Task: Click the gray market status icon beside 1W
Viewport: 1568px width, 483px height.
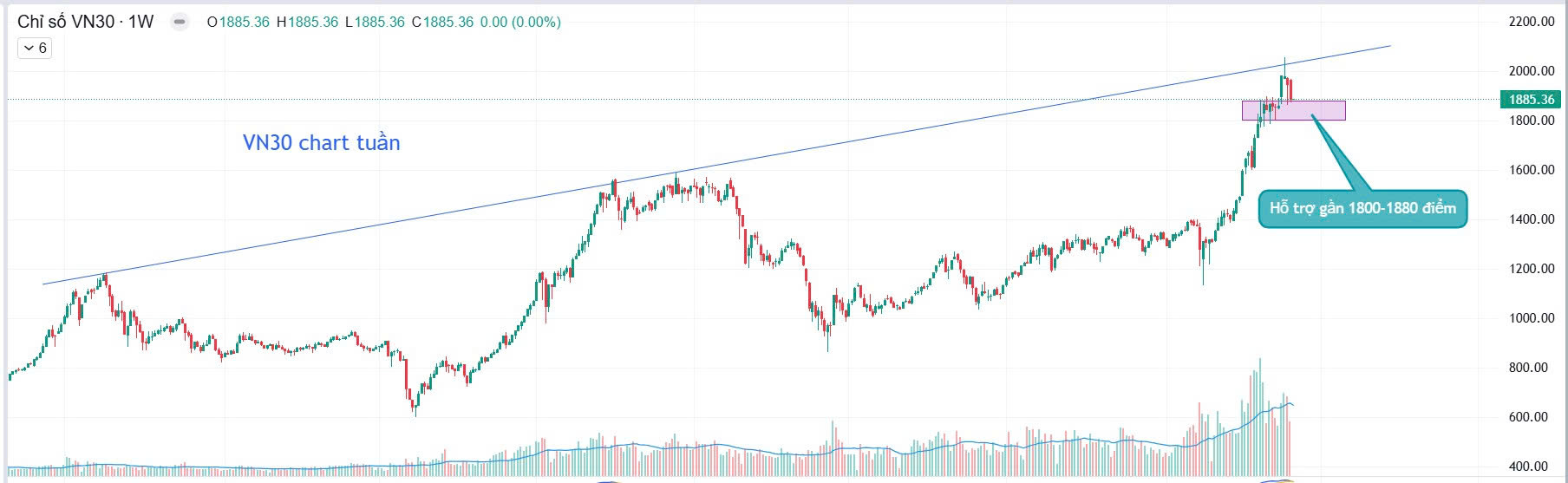Action: (180, 22)
